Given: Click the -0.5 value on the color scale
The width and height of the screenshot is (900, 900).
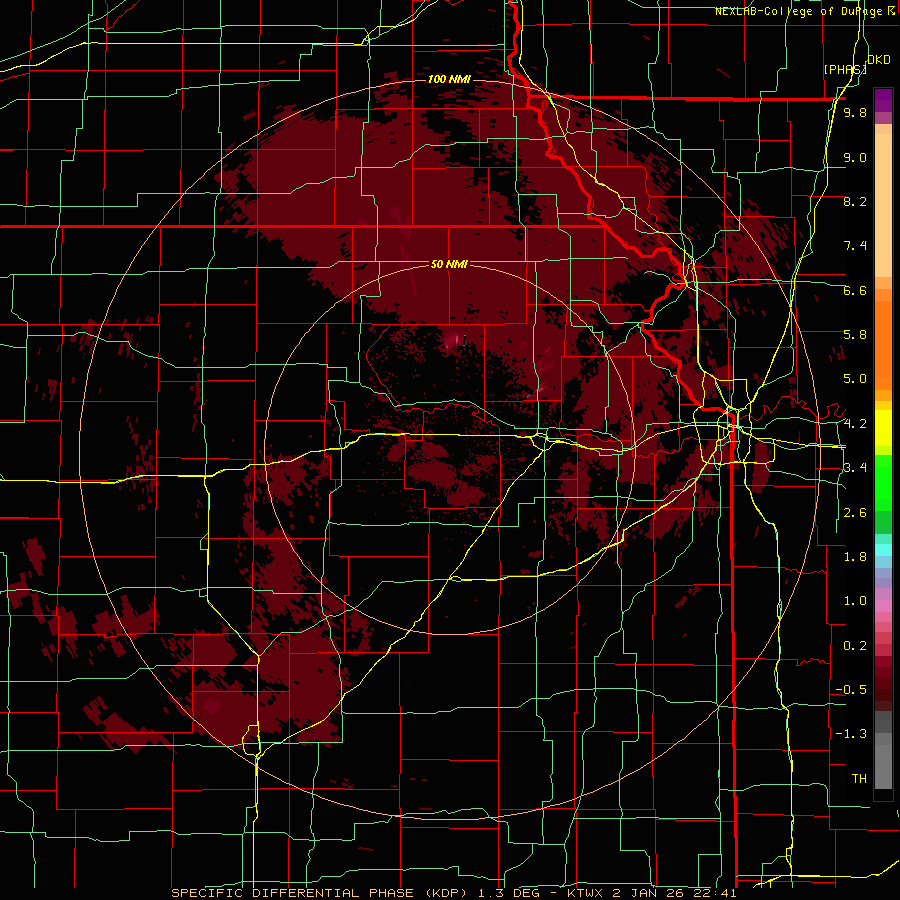Looking at the screenshot, I should (851, 690).
